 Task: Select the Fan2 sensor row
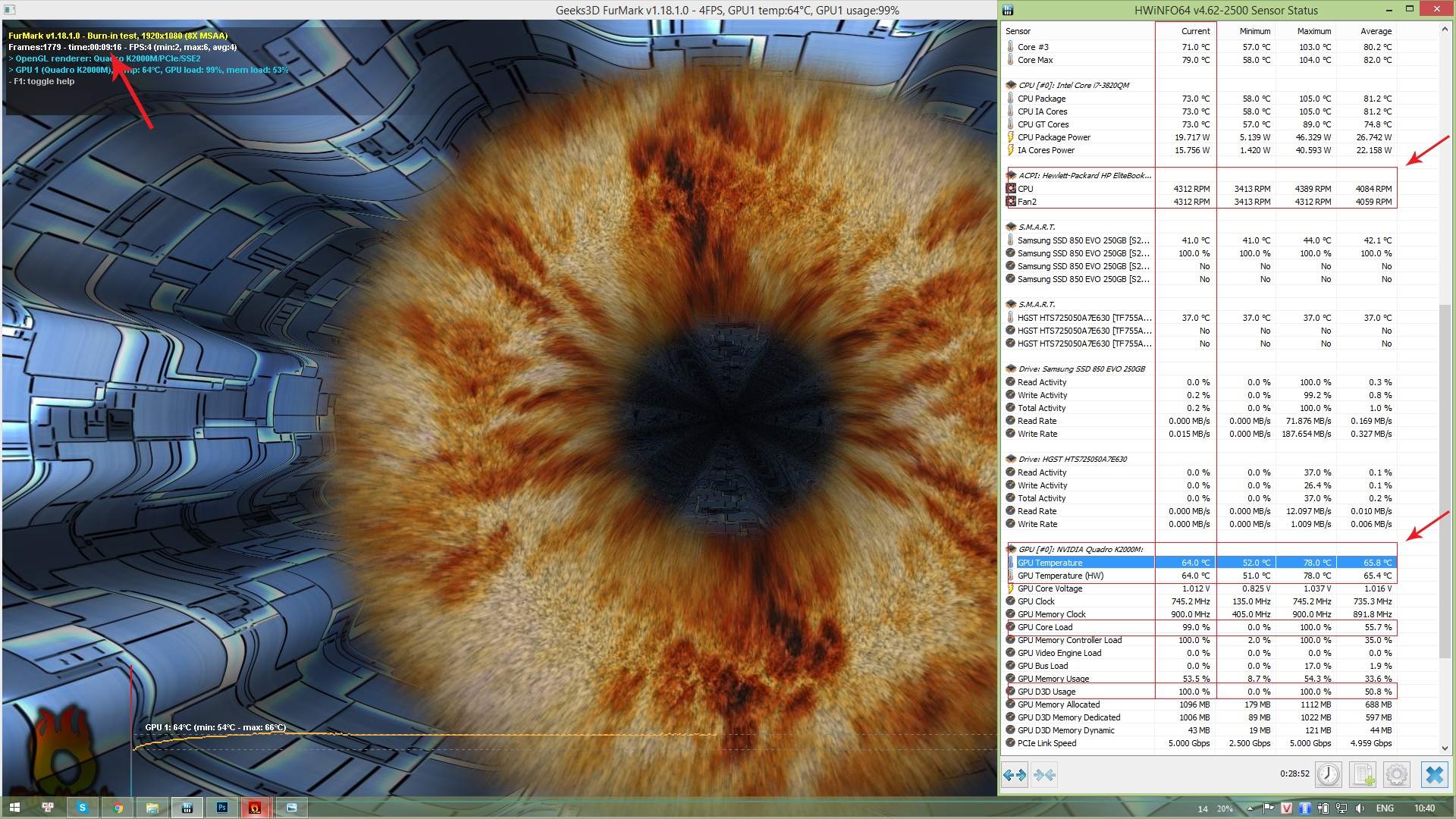pos(1200,202)
